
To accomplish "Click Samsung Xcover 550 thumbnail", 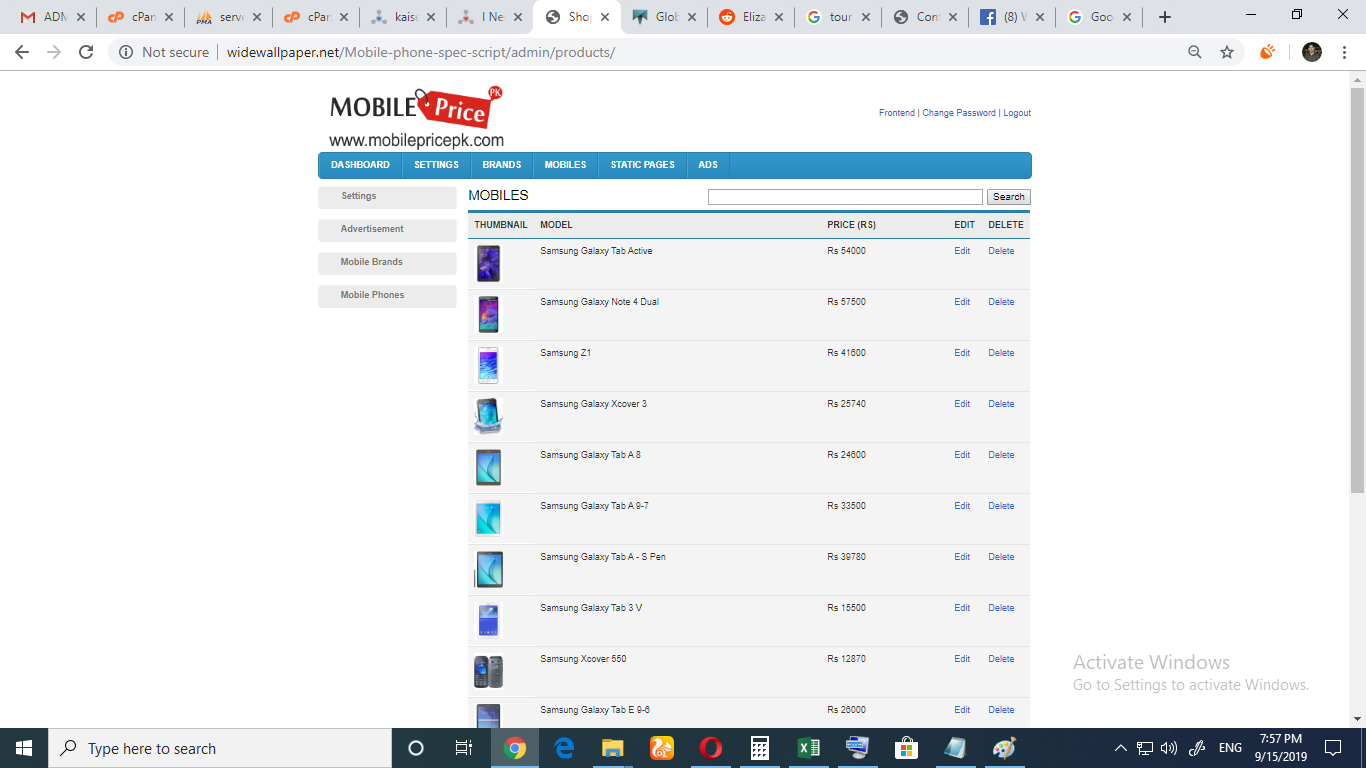I will [x=488, y=672].
